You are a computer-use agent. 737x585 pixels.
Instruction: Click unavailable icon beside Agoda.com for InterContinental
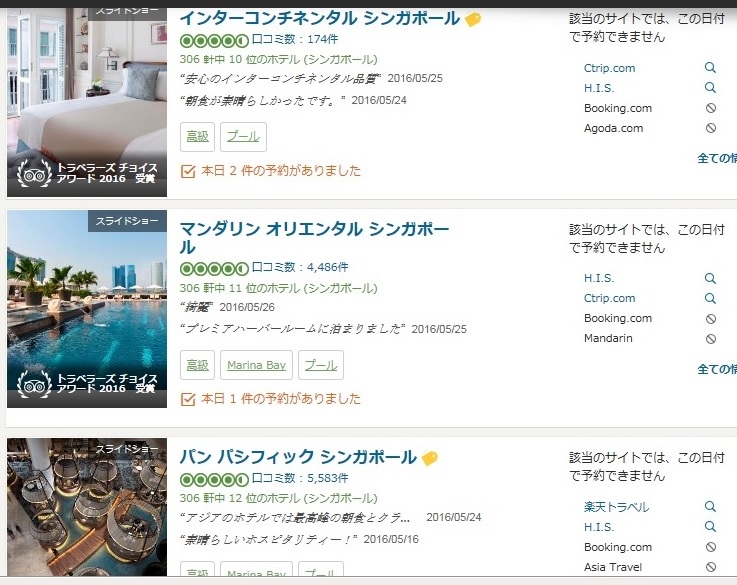coord(711,128)
